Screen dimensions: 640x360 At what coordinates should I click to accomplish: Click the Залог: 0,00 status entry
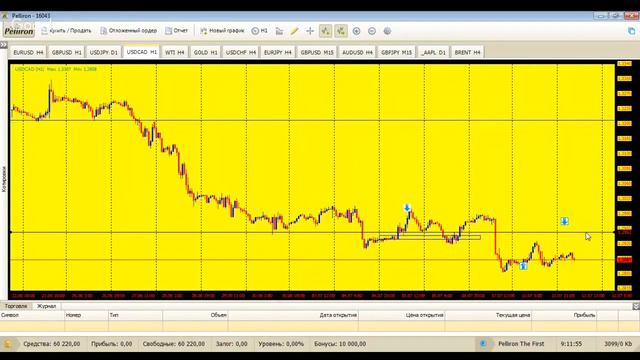pyautogui.click(x=231, y=344)
